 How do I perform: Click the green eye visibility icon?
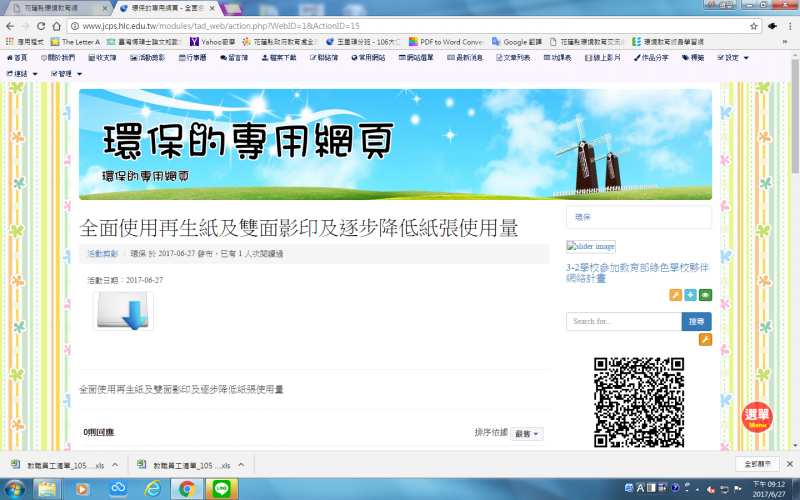pyautogui.click(x=705, y=295)
